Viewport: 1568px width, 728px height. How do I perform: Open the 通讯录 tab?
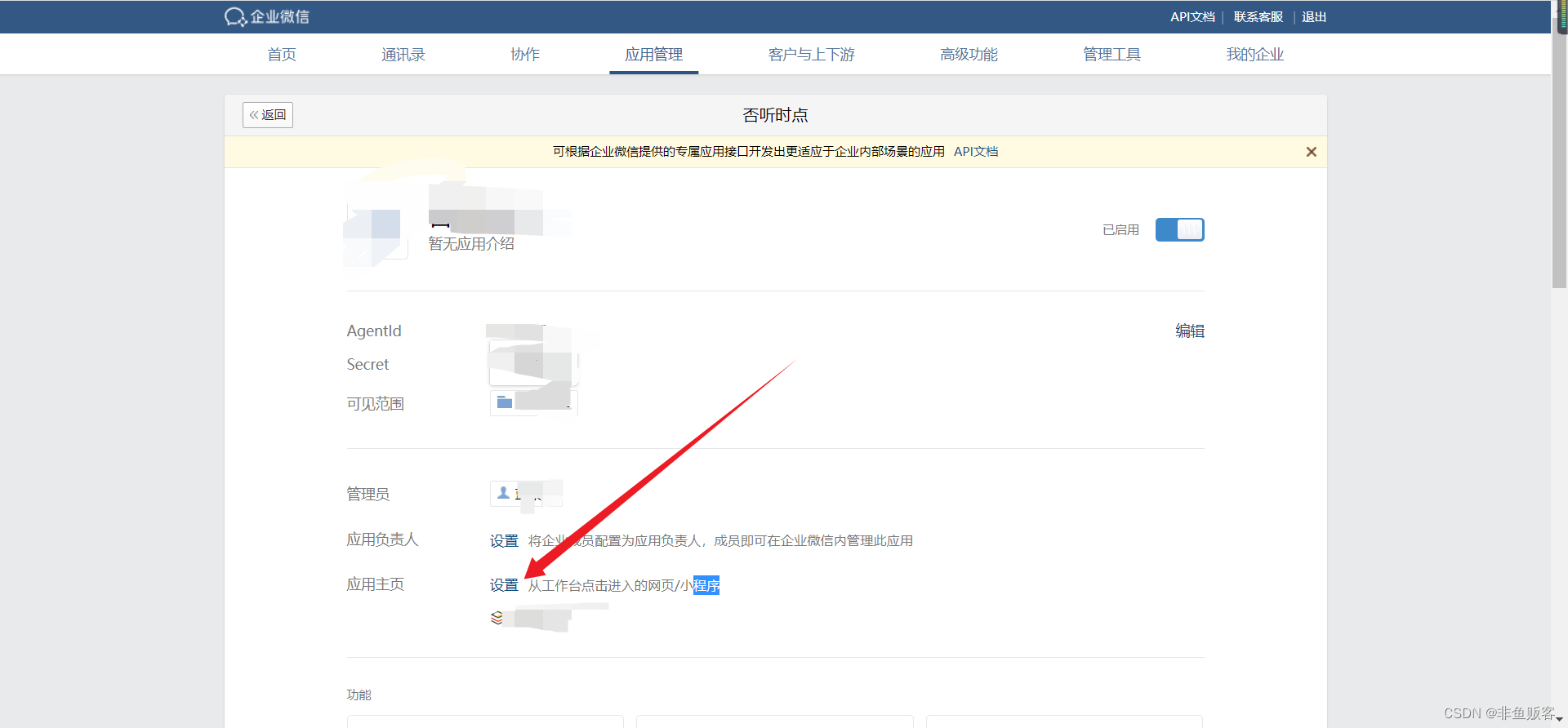pos(403,55)
